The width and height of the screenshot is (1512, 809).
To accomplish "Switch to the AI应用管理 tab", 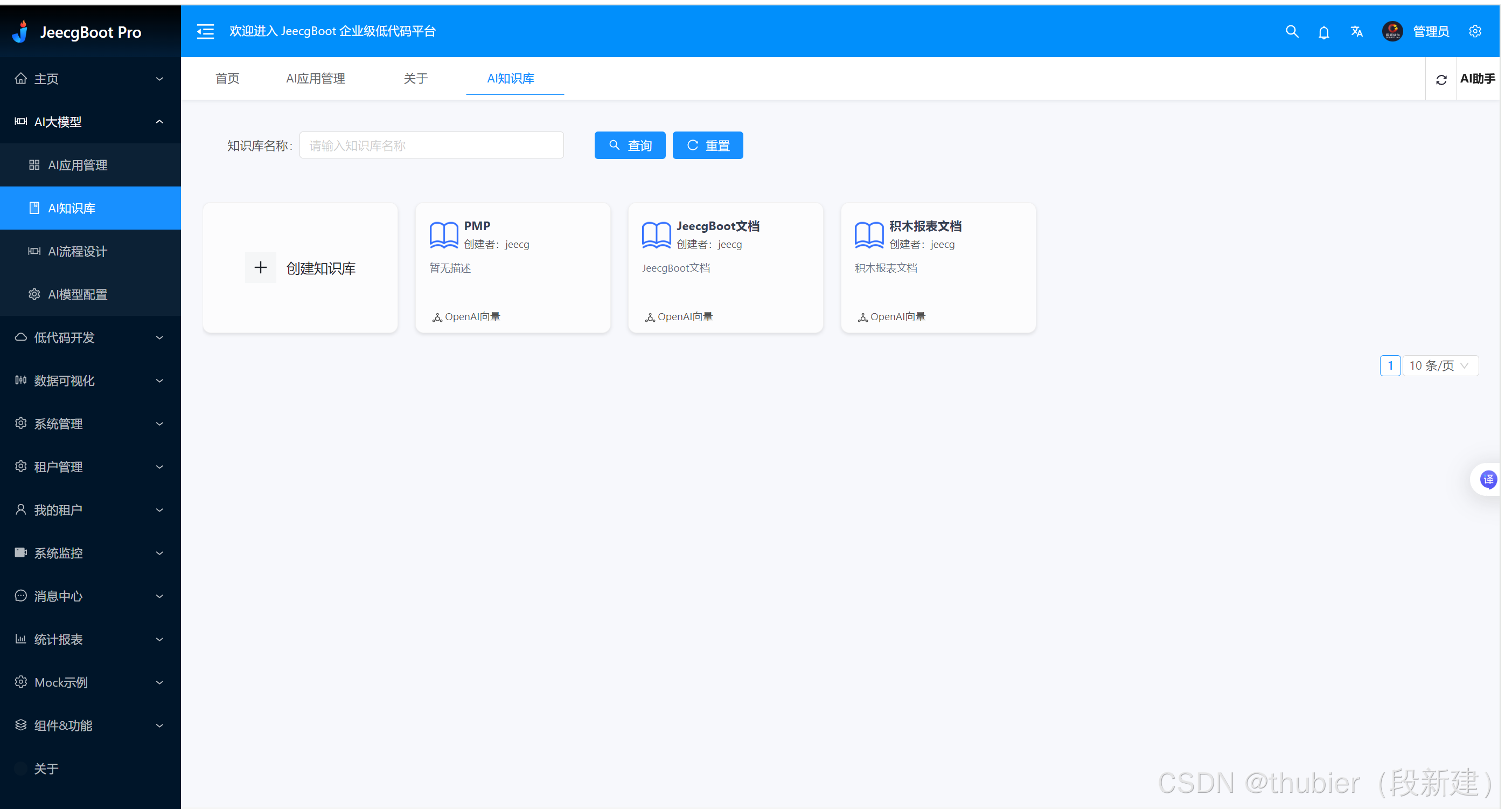I will tap(315, 78).
